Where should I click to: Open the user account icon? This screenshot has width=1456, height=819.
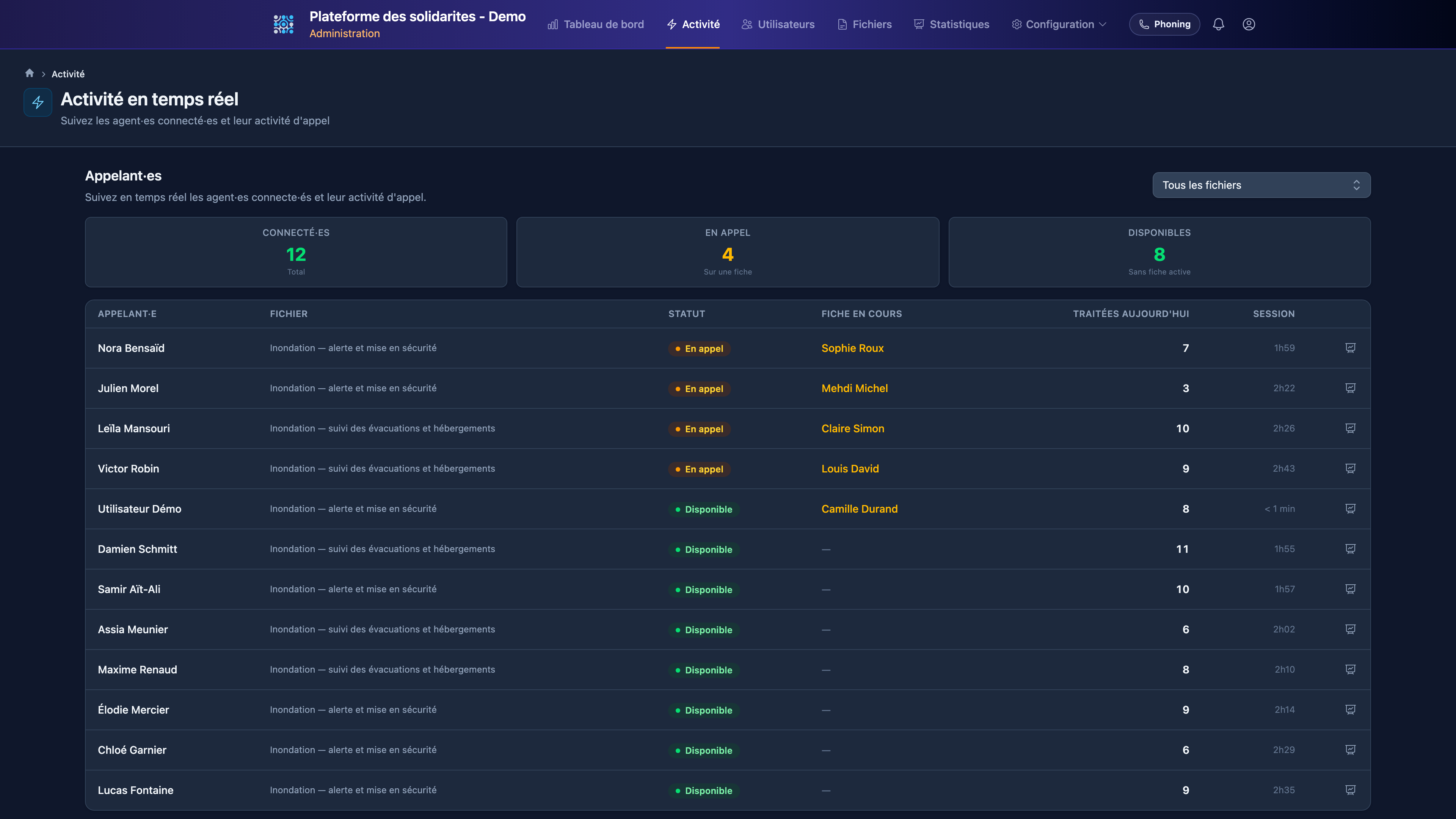[x=1249, y=24]
